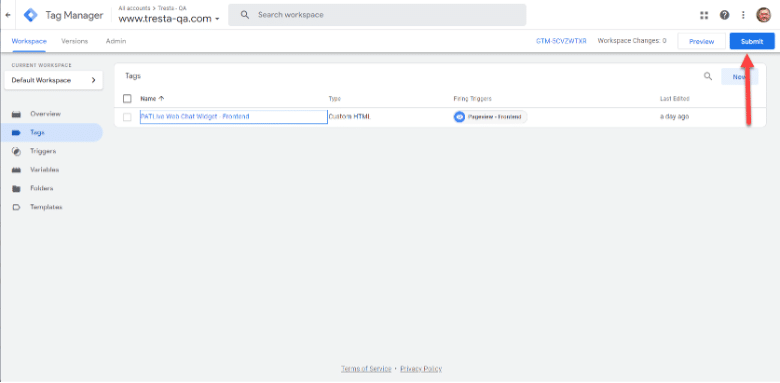780x383 pixels.
Task: Click the New tag button
Action: pyautogui.click(x=740, y=77)
